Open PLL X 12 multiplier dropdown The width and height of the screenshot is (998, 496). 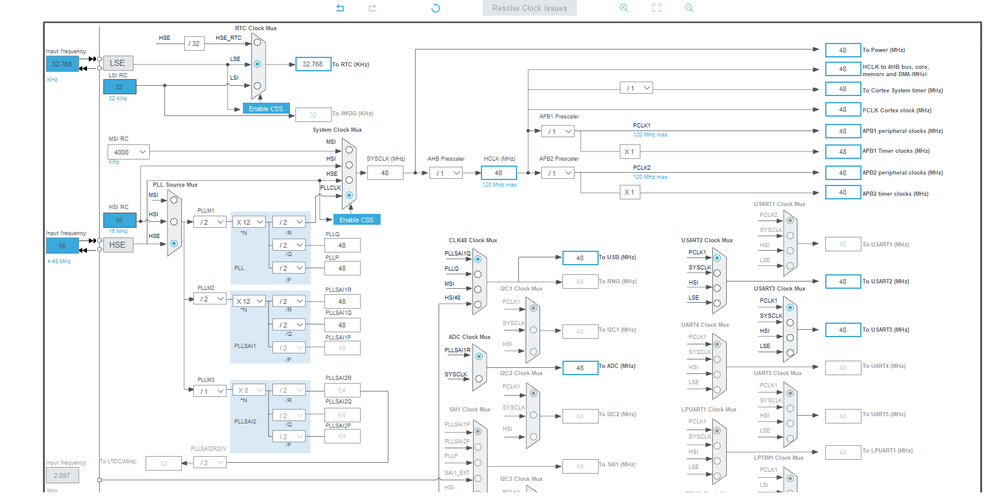[249, 222]
